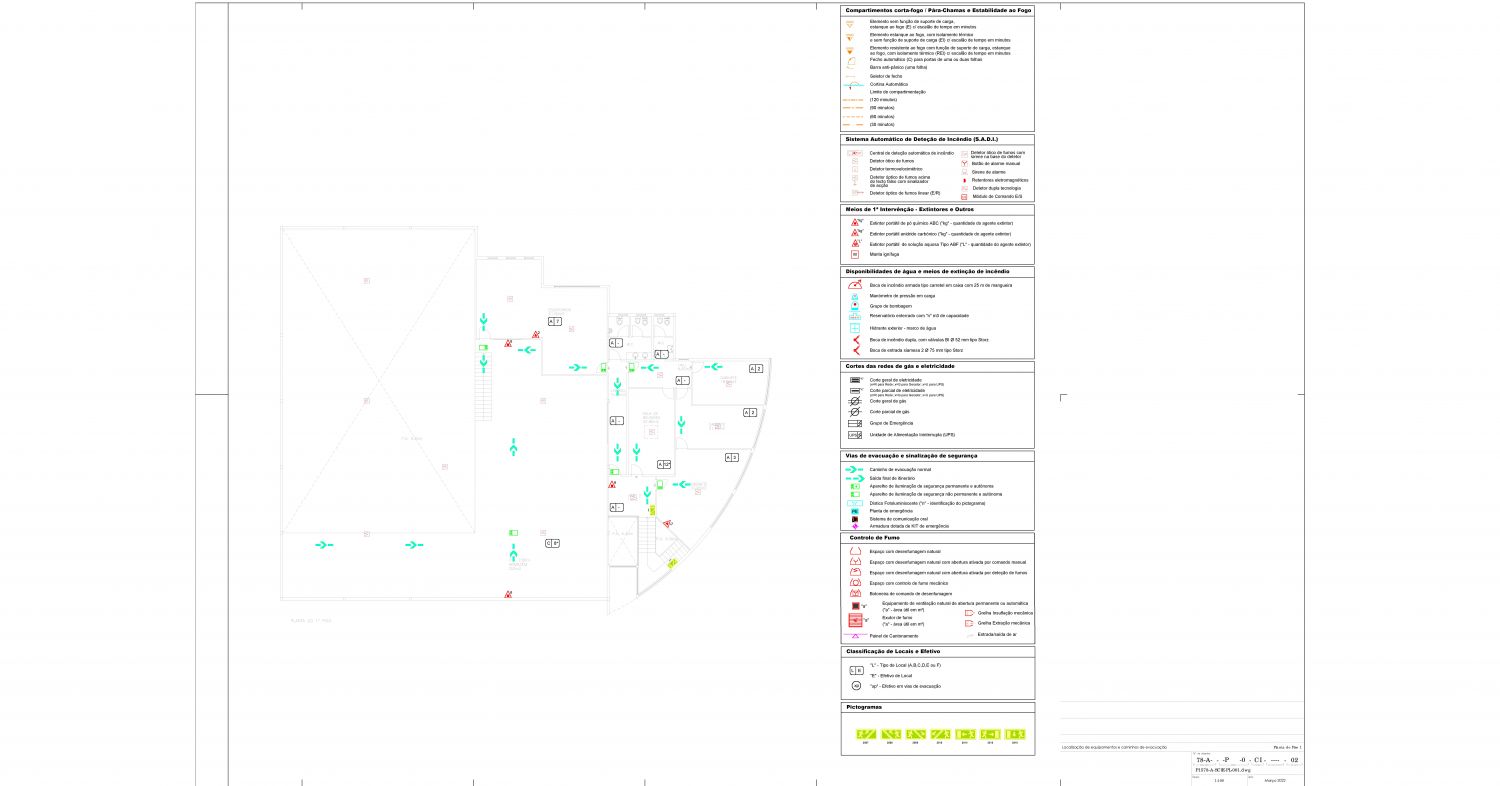
Task: Click the Sistema Automático de Deteção de Incêndio heading
Action: click(921, 139)
